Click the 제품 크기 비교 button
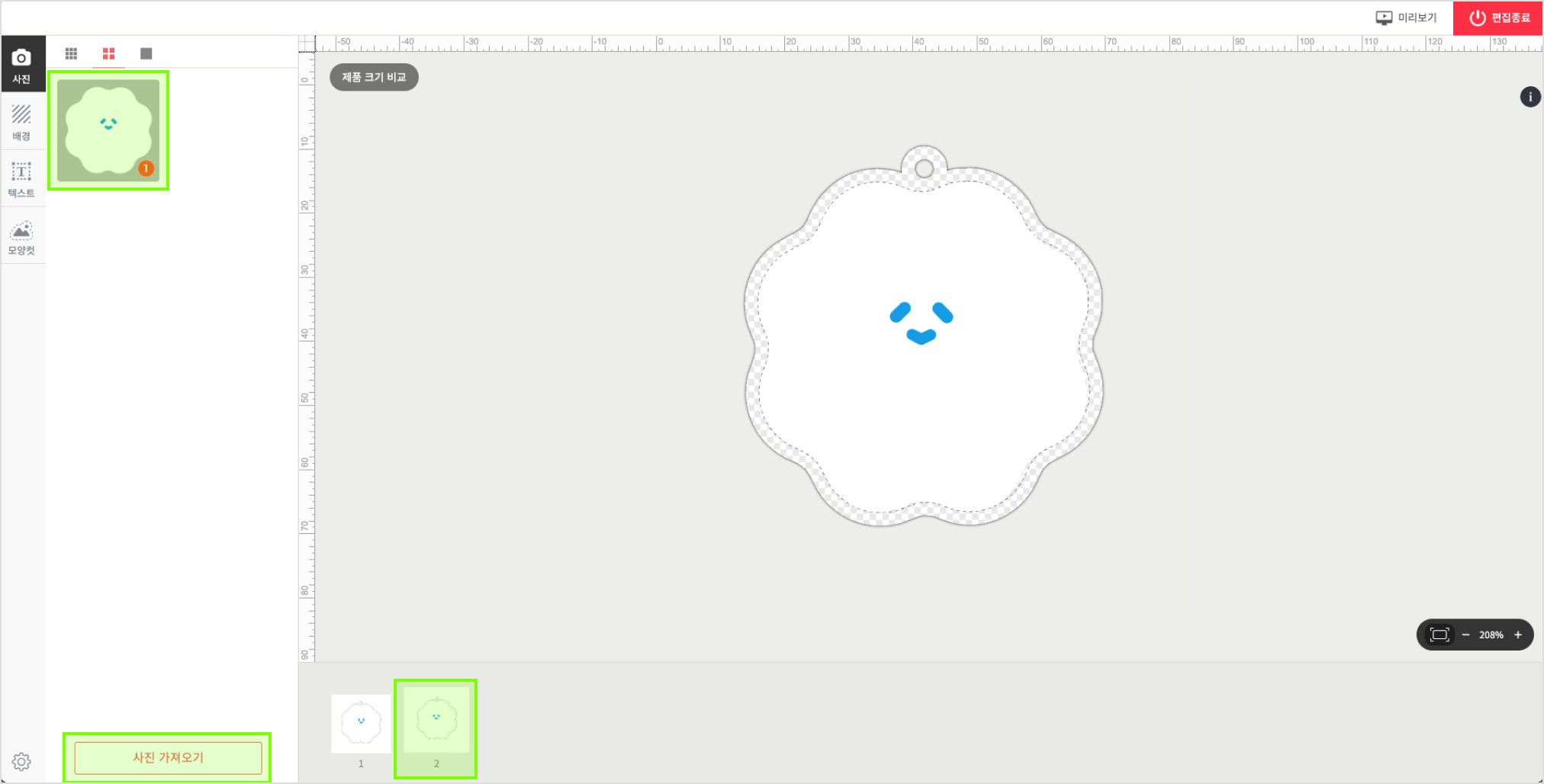The height and width of the screenshot is (784, 1544). tap(374, 77)
